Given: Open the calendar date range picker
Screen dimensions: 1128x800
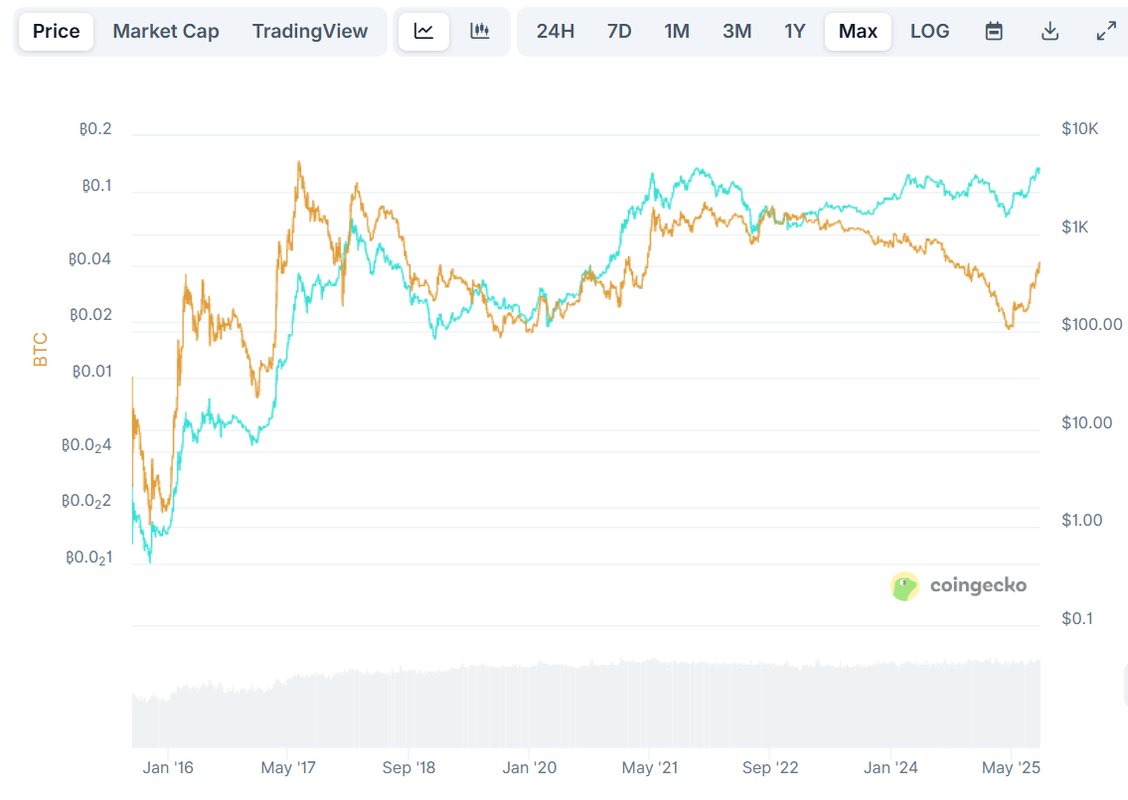Looking at the screenshot, I should [993, 32].
